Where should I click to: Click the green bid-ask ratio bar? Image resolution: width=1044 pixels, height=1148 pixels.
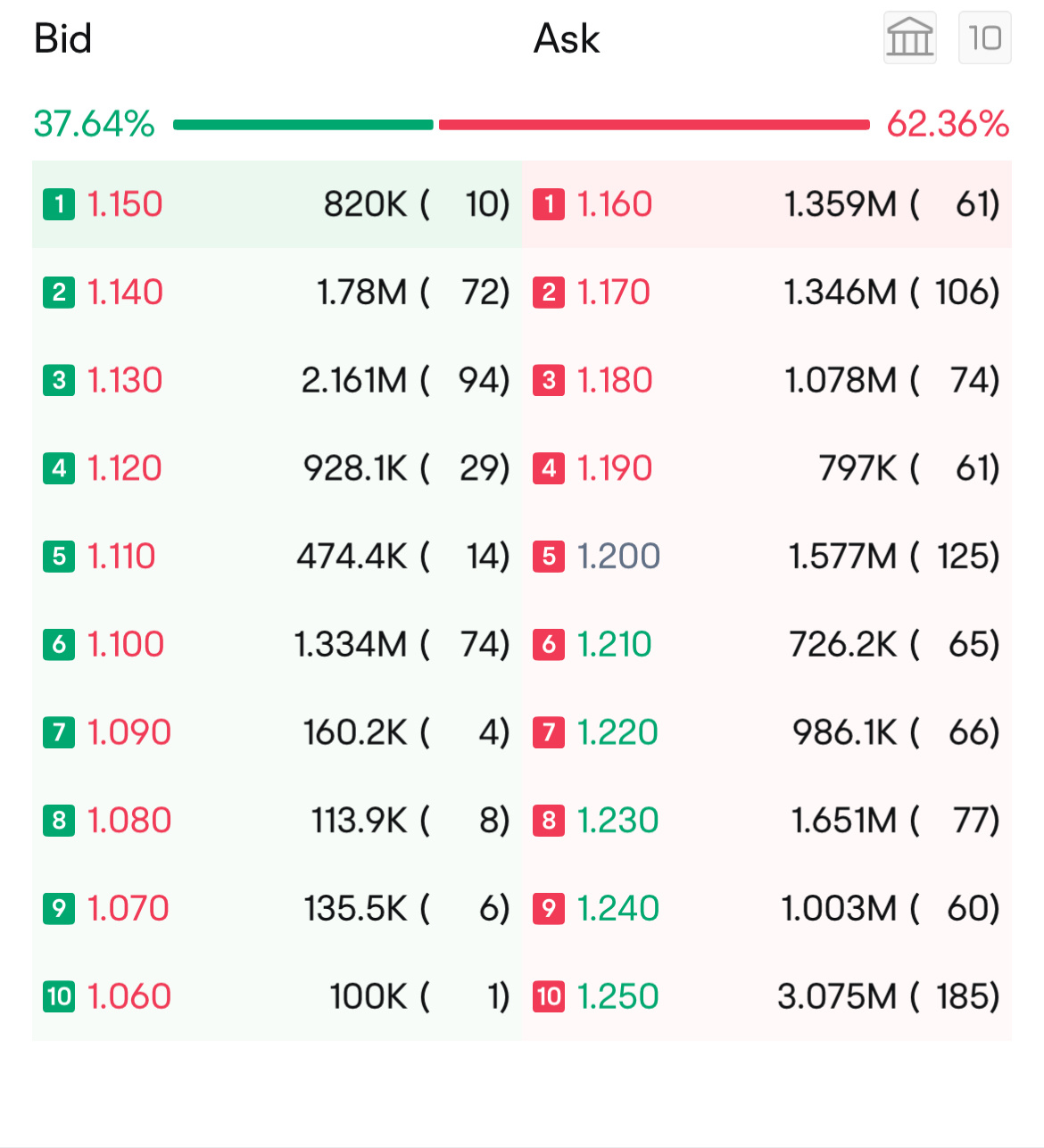tap(303, 123)
